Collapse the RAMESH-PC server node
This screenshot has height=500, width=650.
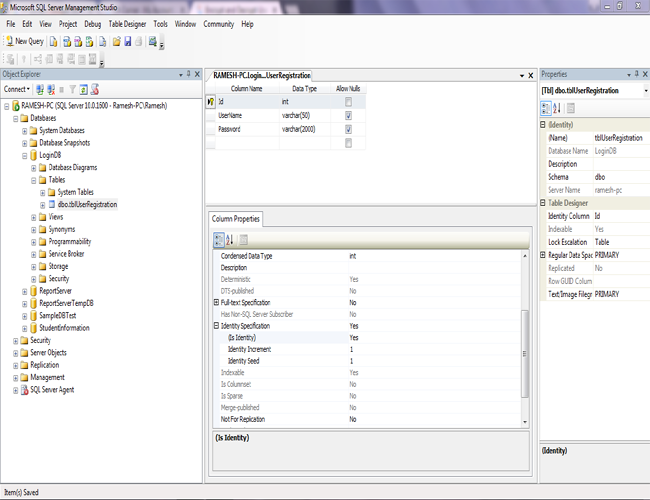[6, 107]
